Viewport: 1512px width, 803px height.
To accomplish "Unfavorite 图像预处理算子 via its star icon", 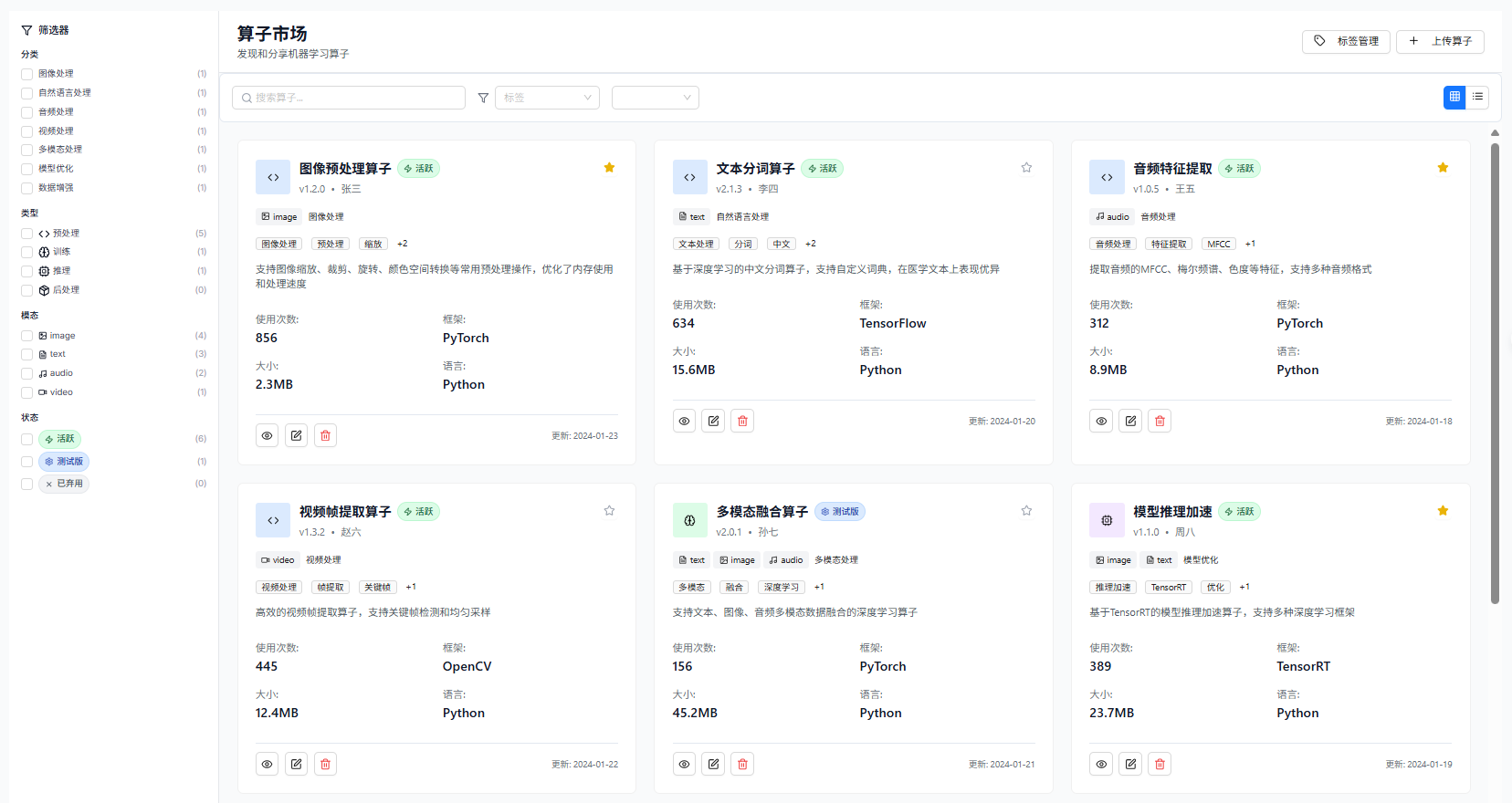I will tap(609, 168).
